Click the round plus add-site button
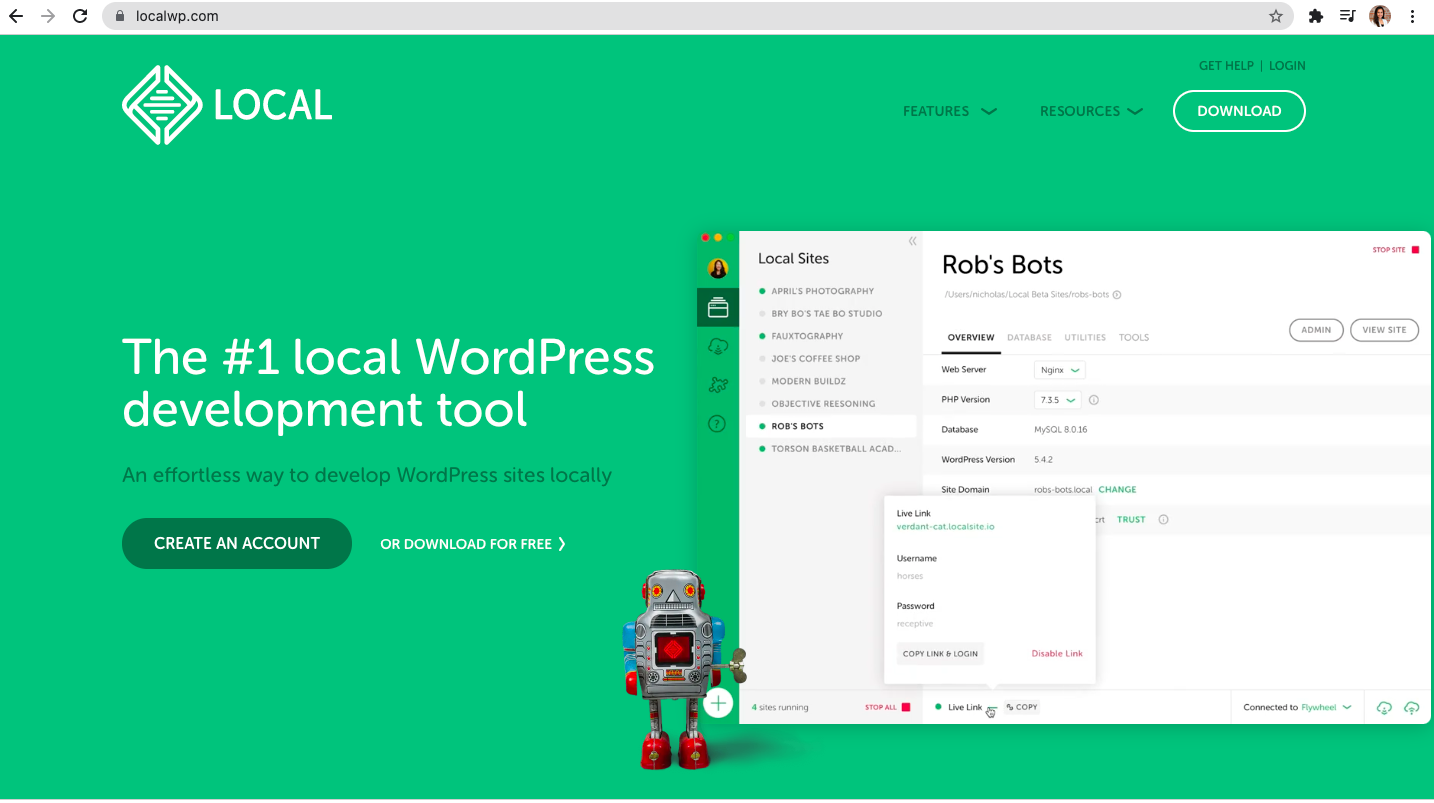 pos(718,703)
